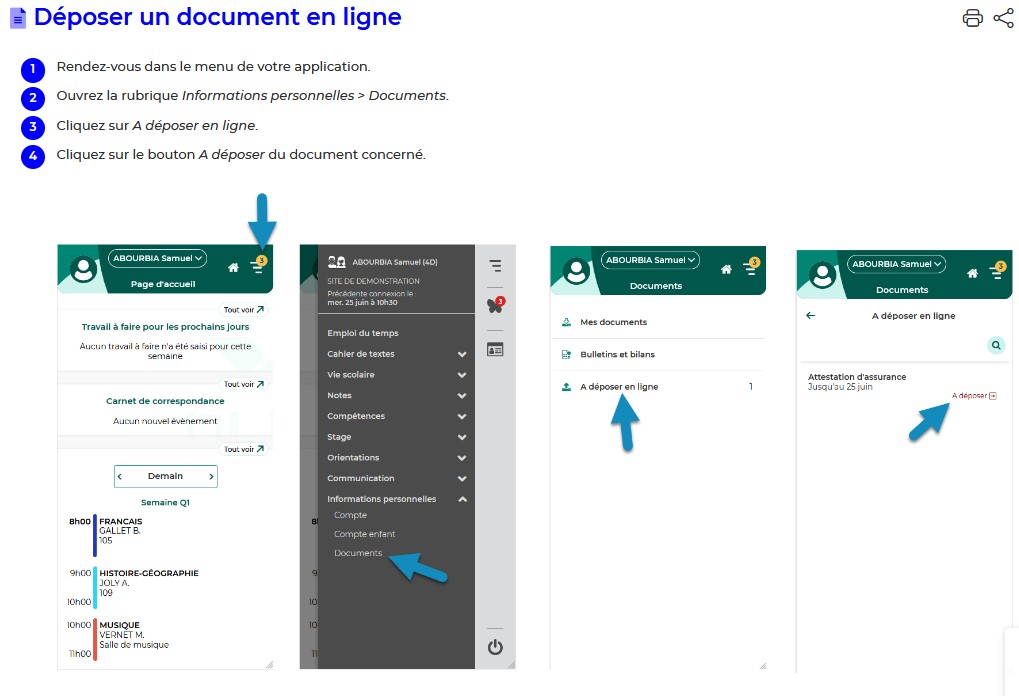This screenshot has width=1019, height=696.
Task: Click the power logout icon in sidebar
Action: coord(495,646)
